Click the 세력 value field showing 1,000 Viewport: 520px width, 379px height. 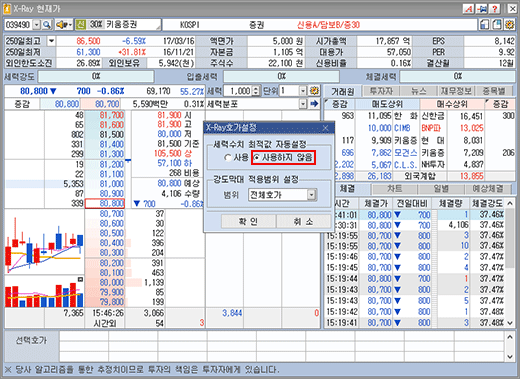click(238, 91)
